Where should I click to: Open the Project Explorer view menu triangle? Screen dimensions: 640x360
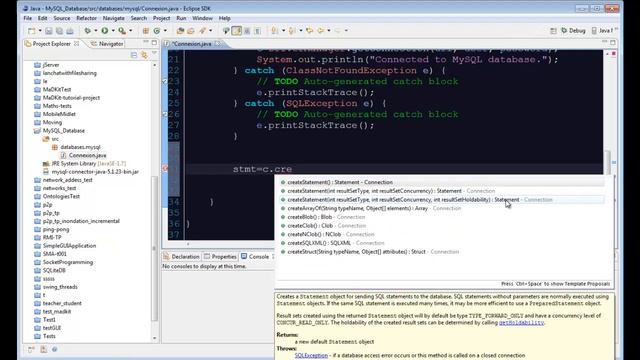[x=154, y=53]
